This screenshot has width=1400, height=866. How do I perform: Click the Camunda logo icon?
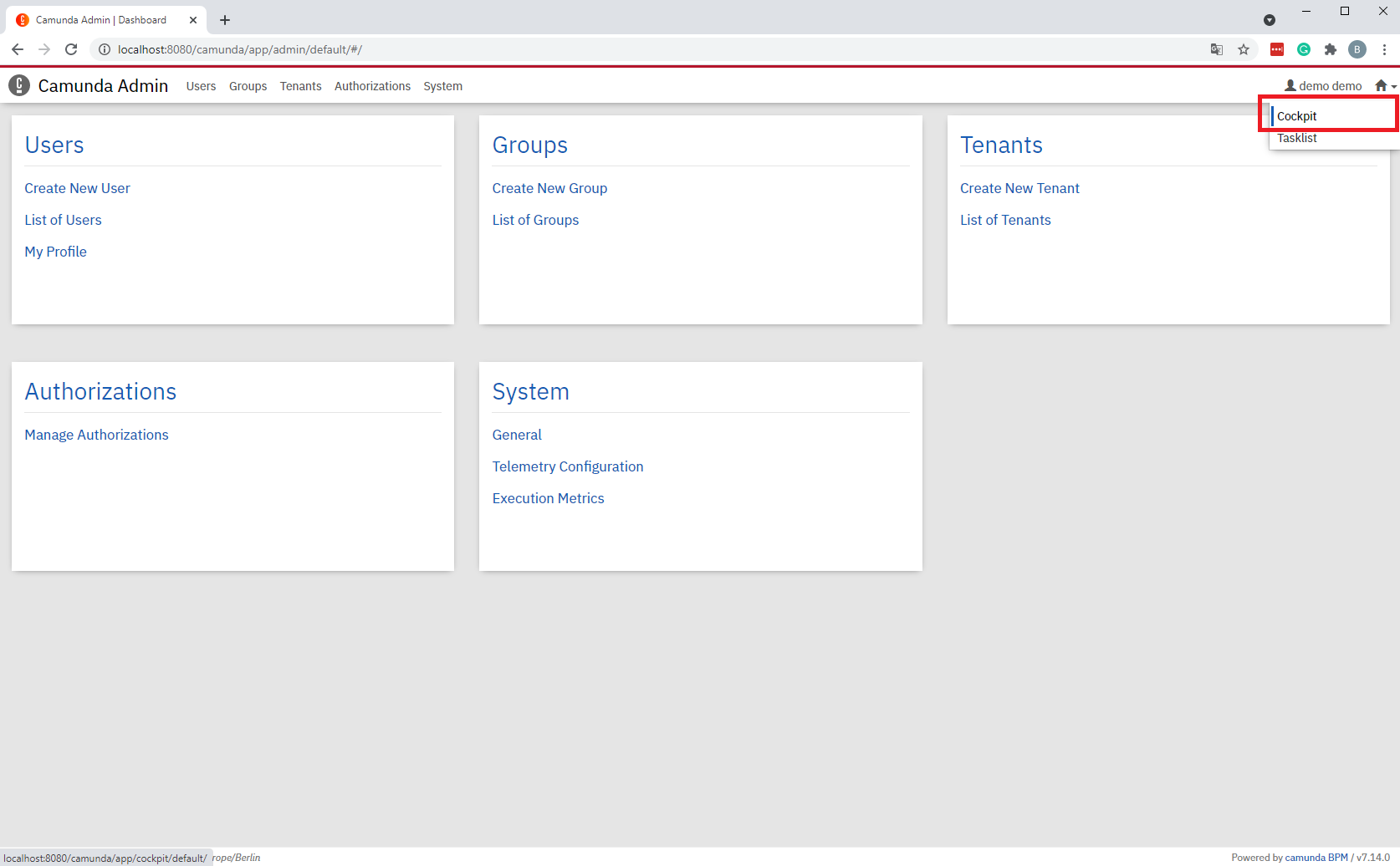click(19, 85)
